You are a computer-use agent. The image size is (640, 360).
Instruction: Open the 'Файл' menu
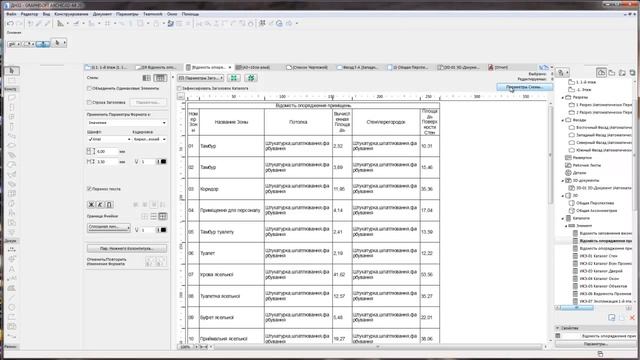[x=11, y=14]
